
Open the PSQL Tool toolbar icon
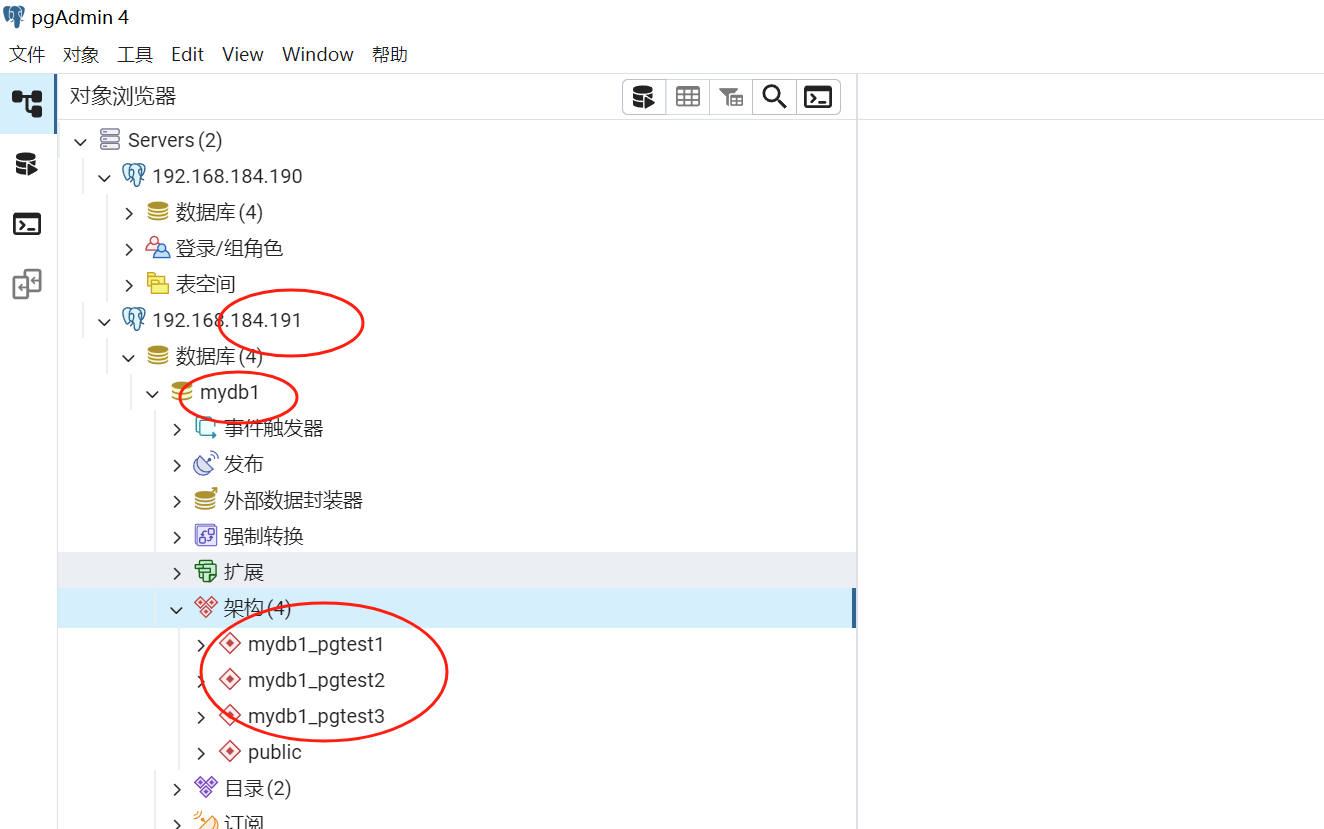(818, 97)
